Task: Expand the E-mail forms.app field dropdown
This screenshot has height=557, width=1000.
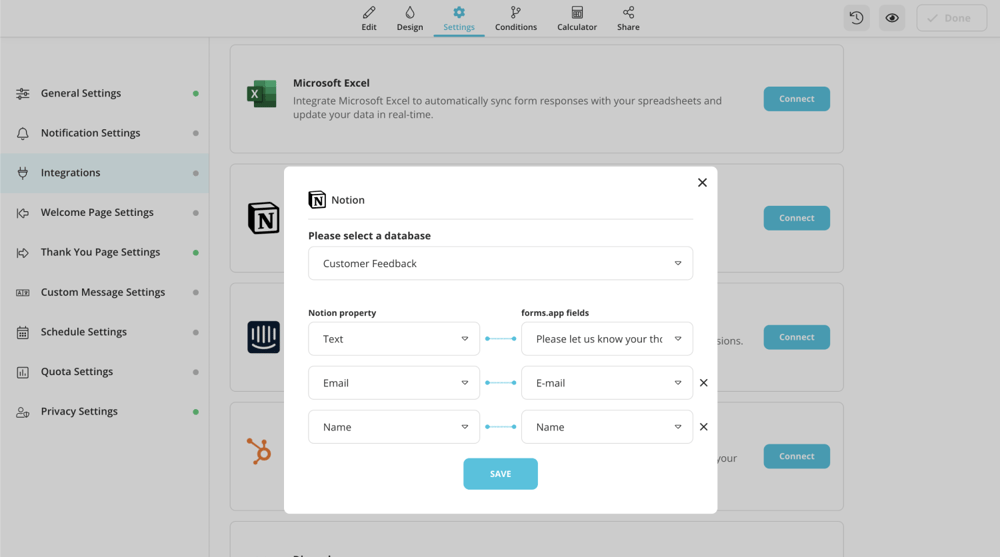Action: tap(607, 383)
